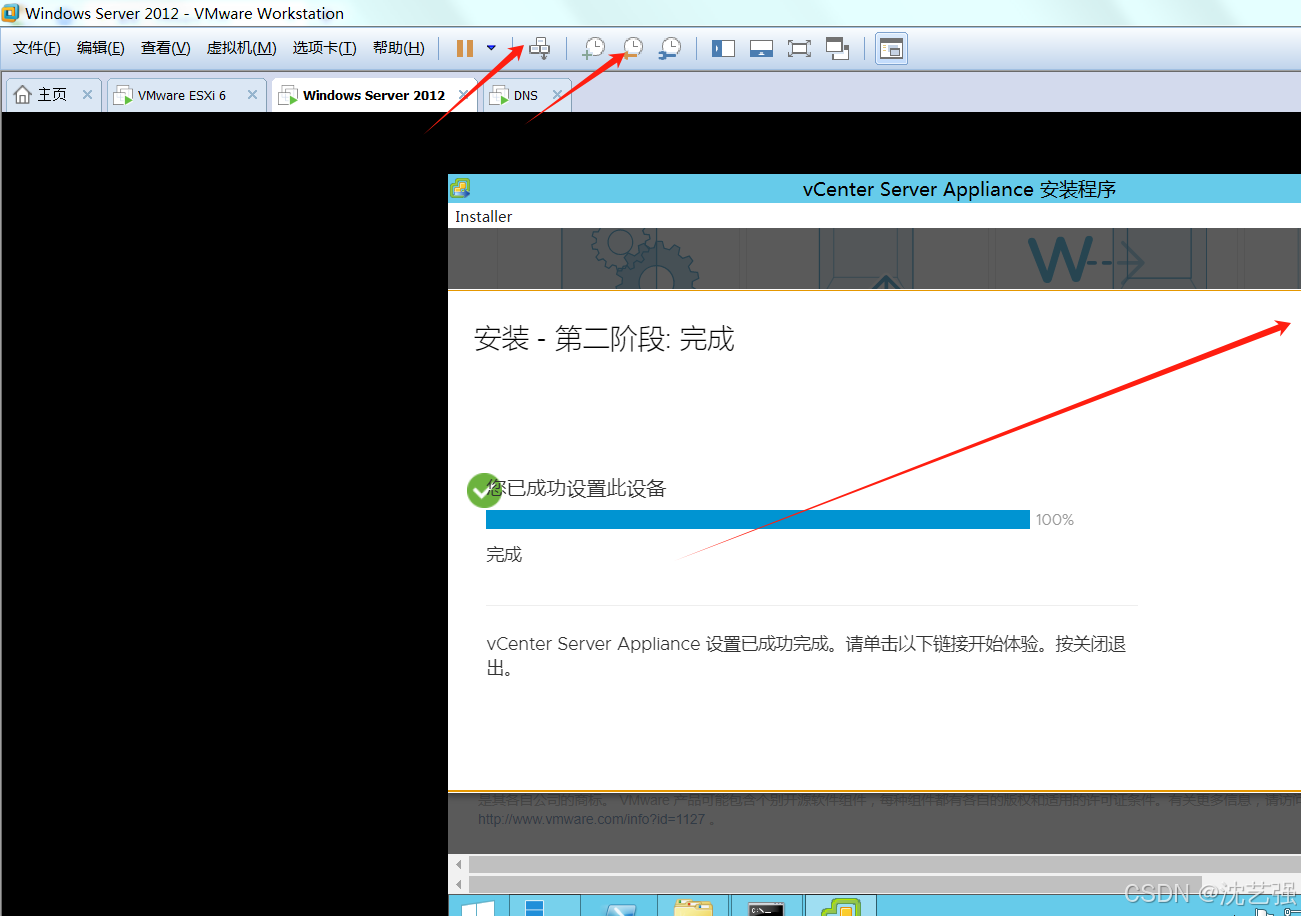The height and width of the screenshot is (916, 1301).
Task: Click the green success checkmark icon
Action: click(x=484, y=490)
